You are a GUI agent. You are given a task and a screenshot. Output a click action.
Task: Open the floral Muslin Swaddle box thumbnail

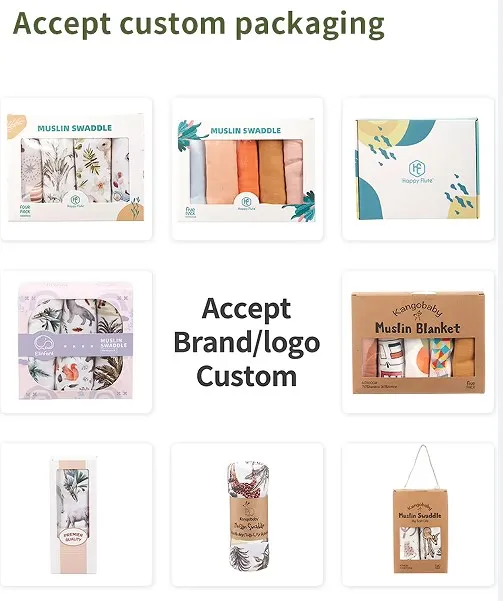[76, 169]
